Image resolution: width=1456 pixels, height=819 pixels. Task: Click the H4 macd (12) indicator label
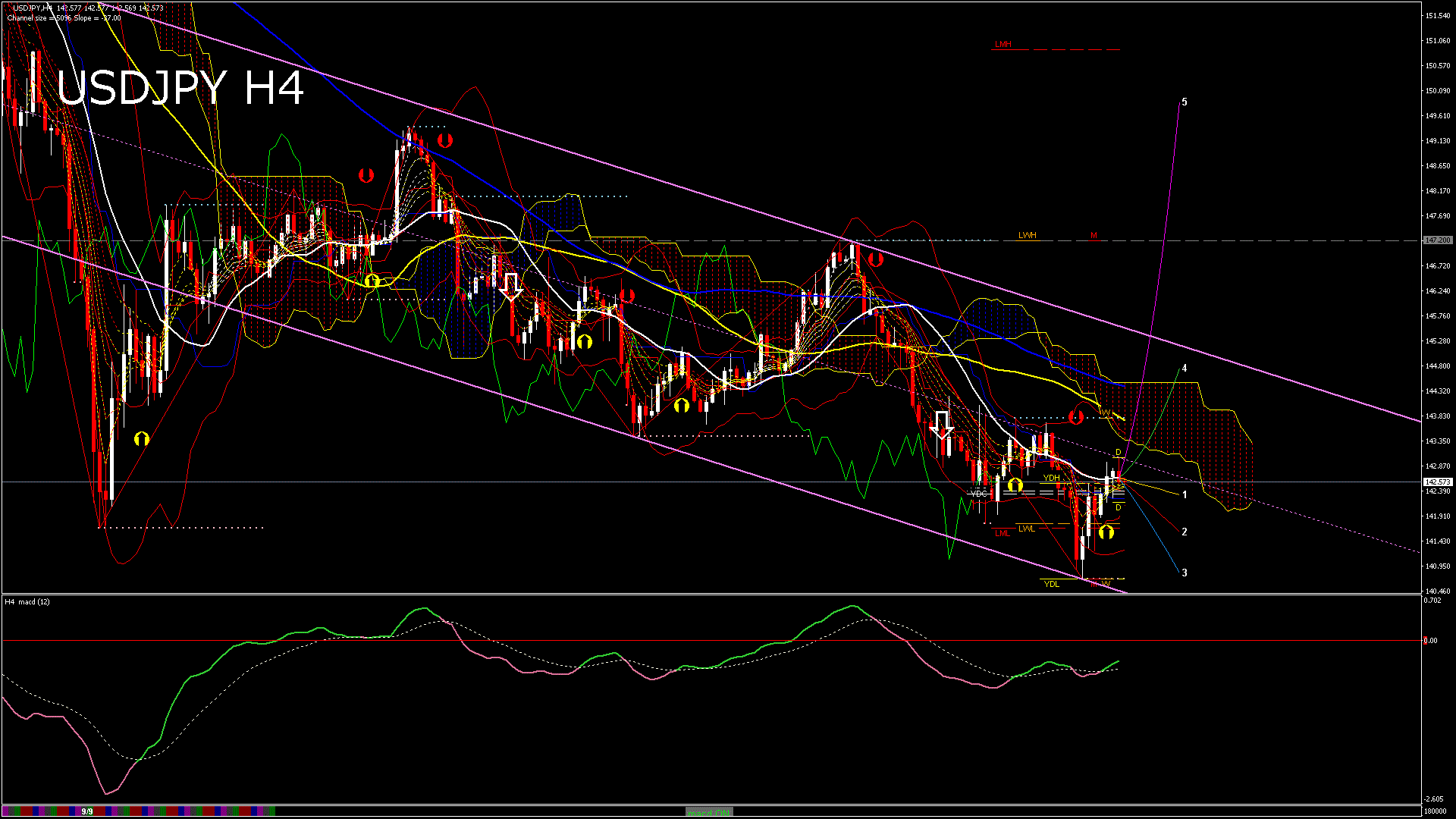(x=27, y=602)
